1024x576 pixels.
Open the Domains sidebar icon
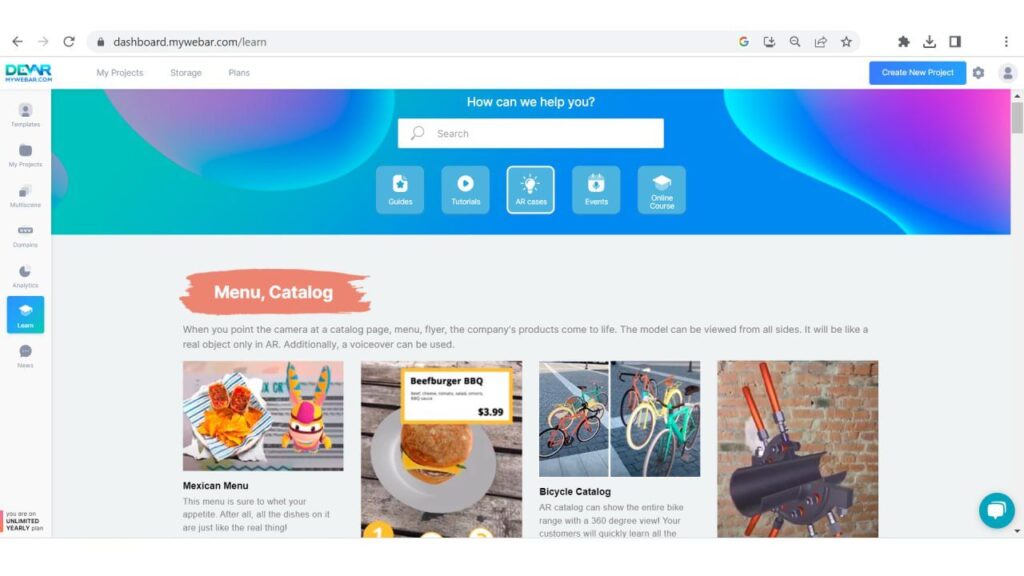pyautogui.click(x=25, y=236)
